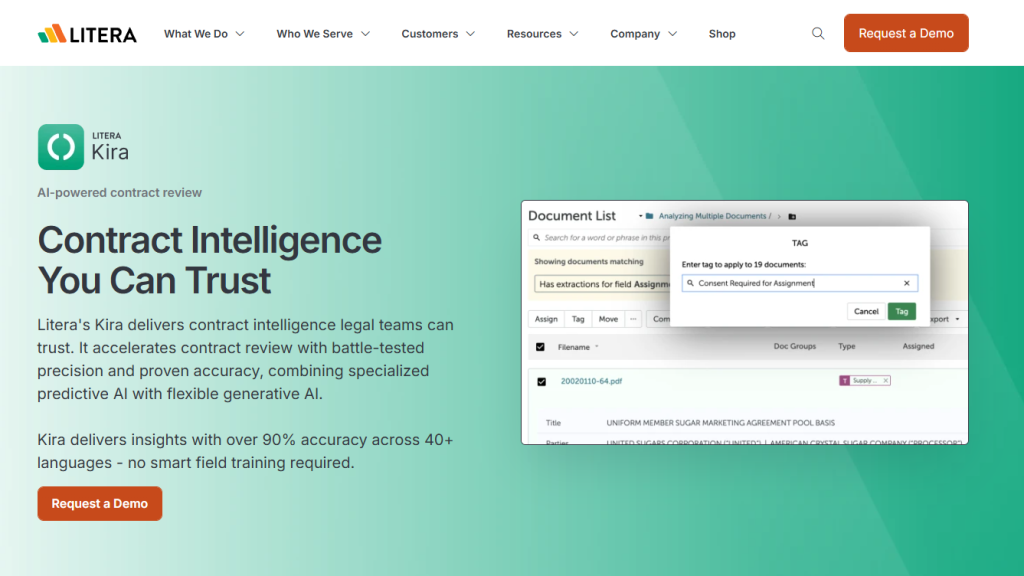The height and width of the screenshot is (576, 1024).
Task: Click the green Kira product logo icon
Action: pos(61,147)
